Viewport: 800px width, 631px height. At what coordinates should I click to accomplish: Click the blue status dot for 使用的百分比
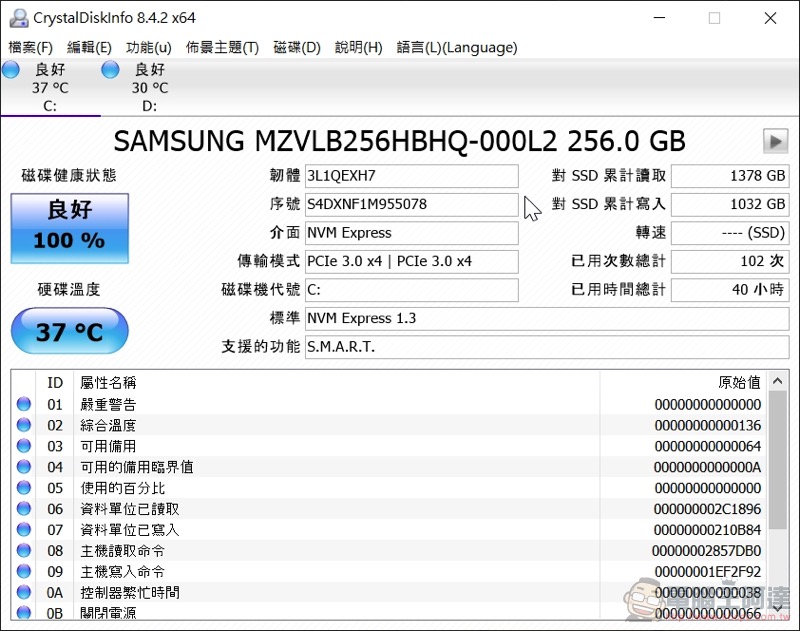pyautogui.click(x=23, y=488)
